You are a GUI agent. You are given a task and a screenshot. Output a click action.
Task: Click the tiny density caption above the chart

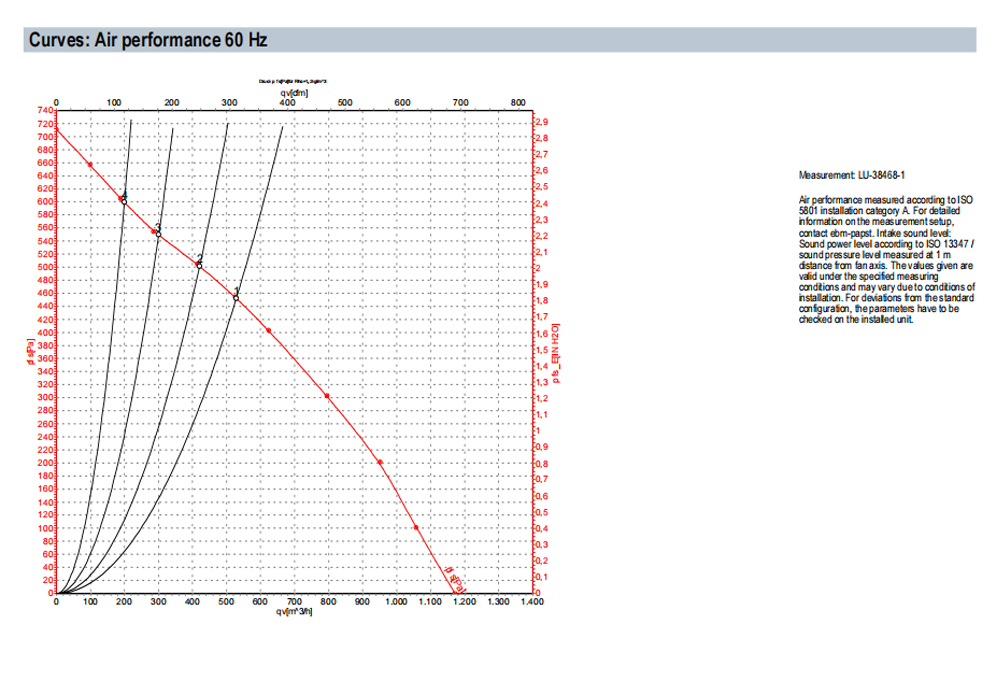coord(293,82)
